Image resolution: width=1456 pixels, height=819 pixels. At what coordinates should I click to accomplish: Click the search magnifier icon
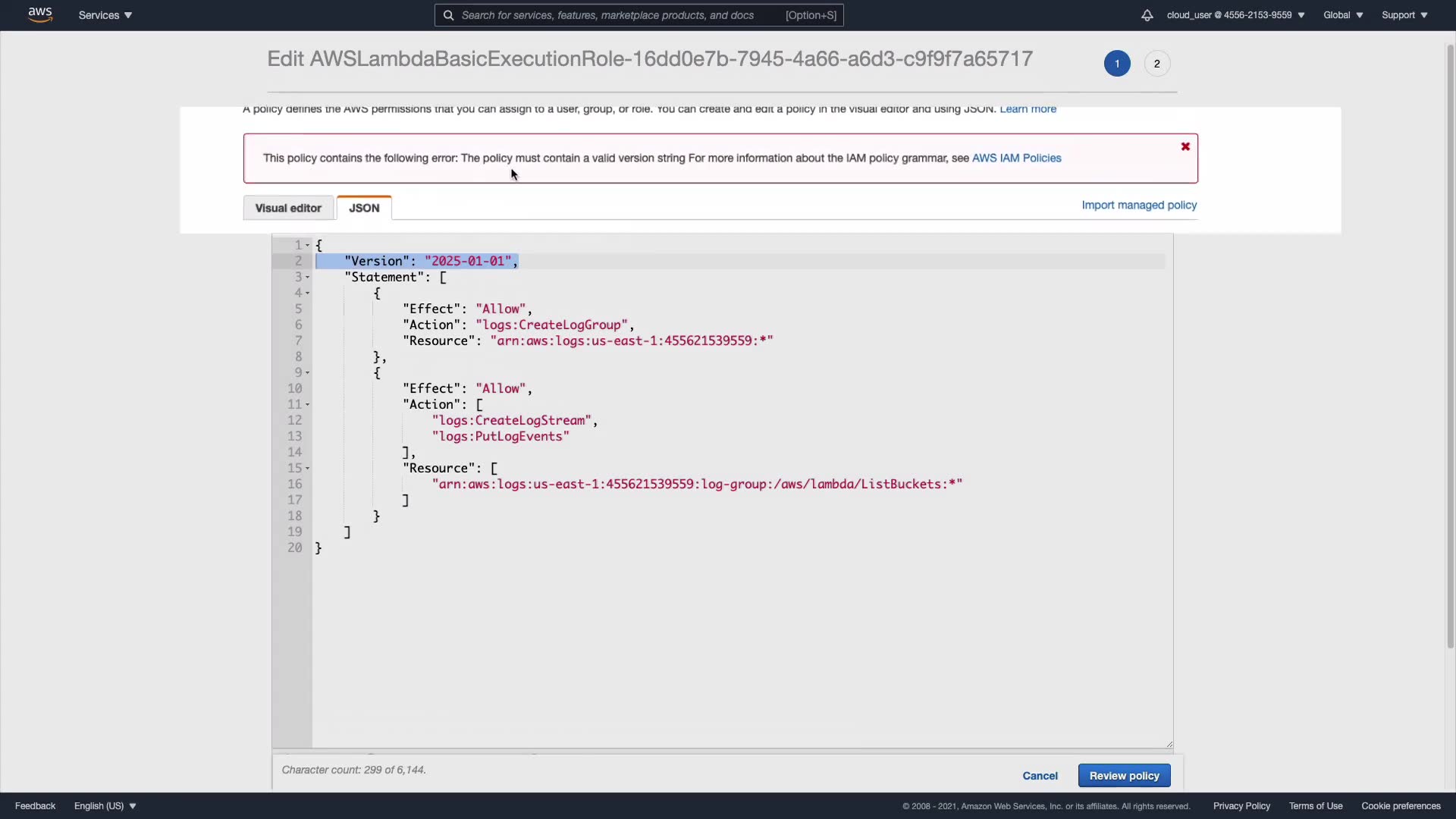448,15
